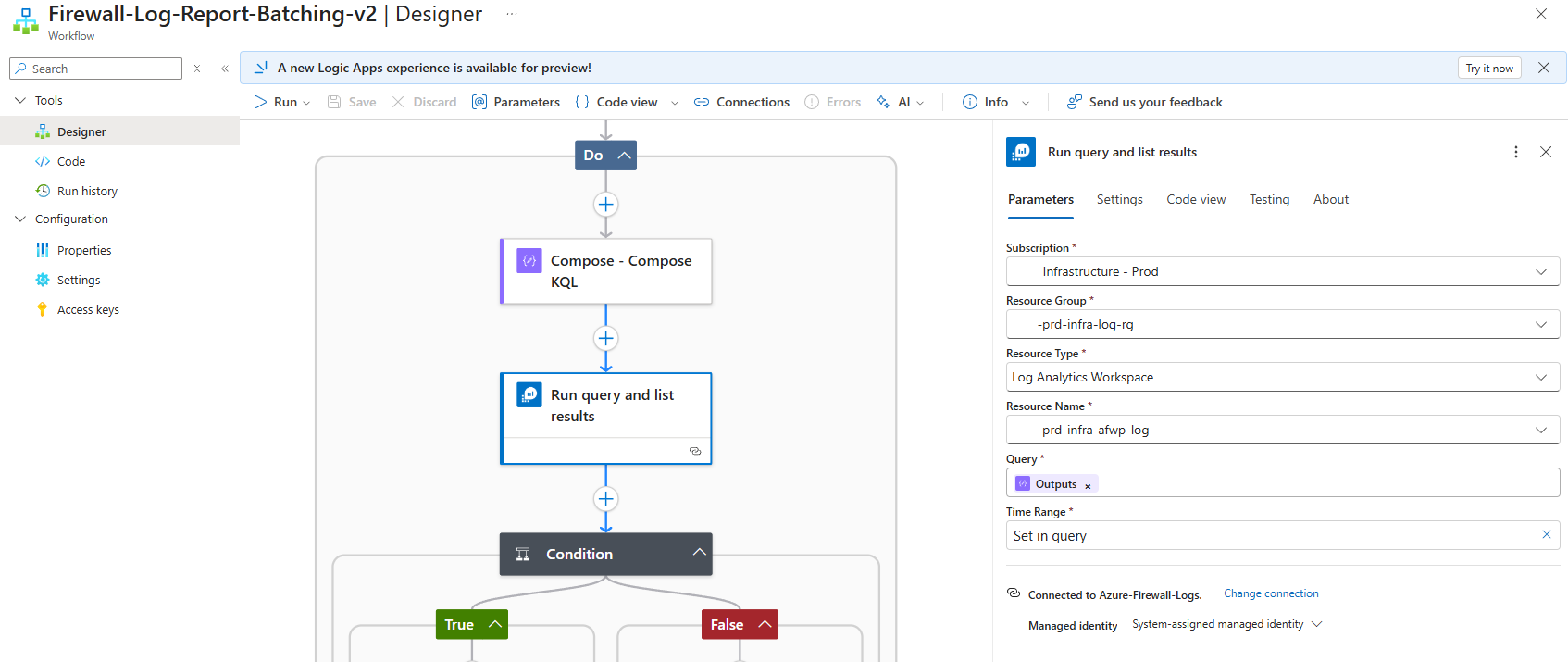Switch to the Testing tab

point(1268,199)
